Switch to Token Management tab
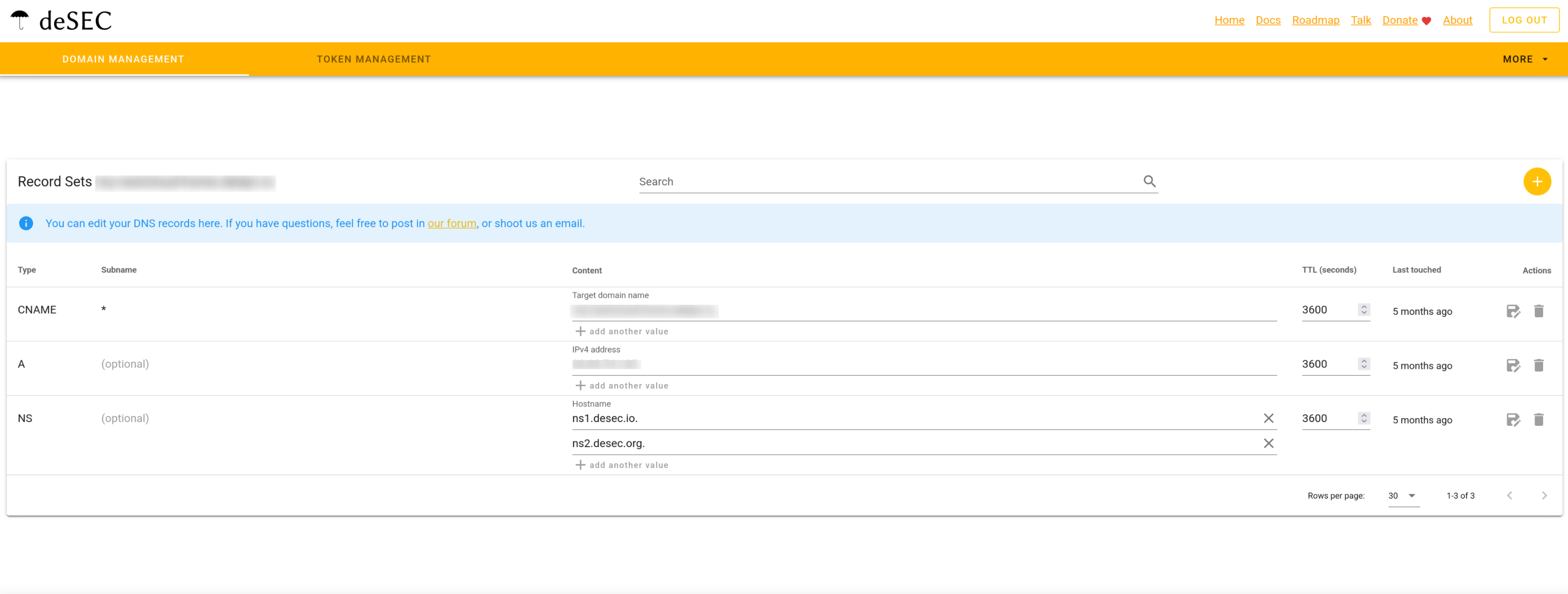 pos(373,59)
